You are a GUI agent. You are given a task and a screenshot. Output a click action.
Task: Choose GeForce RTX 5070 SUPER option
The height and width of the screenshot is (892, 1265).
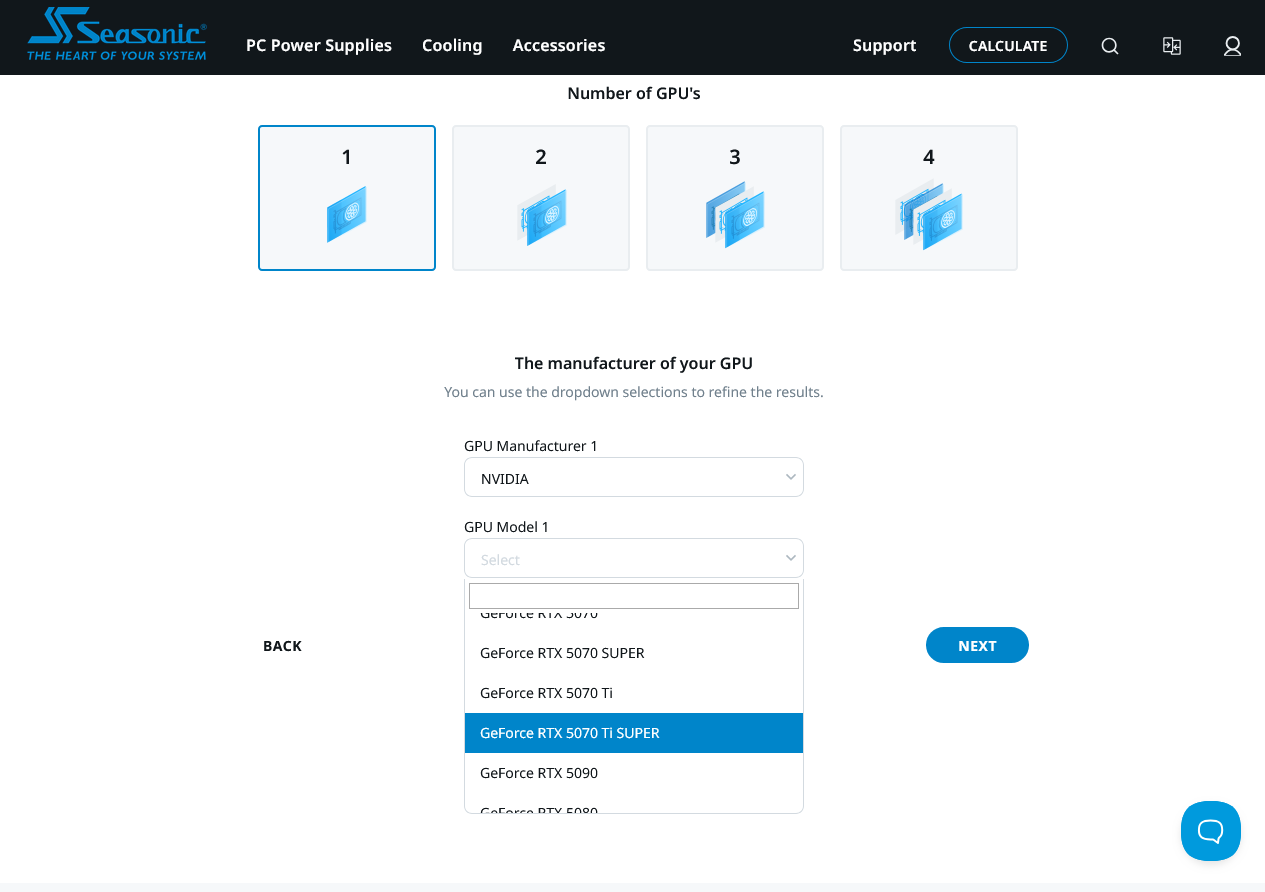(634, 653)
